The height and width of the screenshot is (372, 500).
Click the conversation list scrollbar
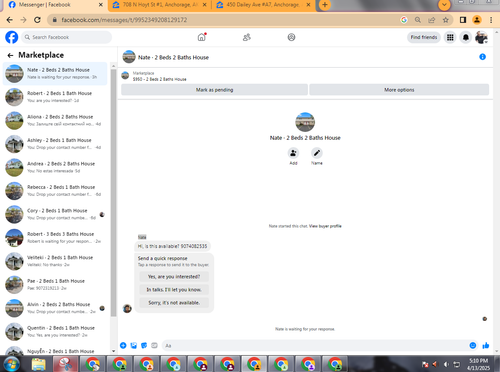tap(113, 192)
